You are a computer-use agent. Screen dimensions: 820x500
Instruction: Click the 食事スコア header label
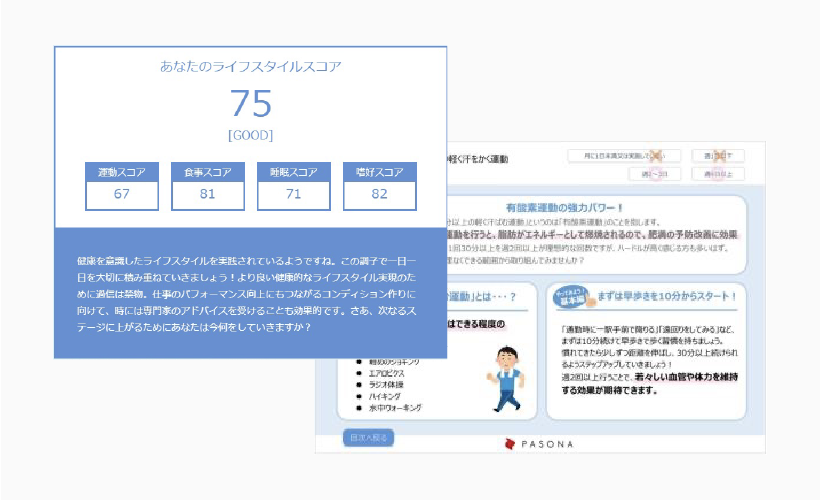[x=208, y=172]
